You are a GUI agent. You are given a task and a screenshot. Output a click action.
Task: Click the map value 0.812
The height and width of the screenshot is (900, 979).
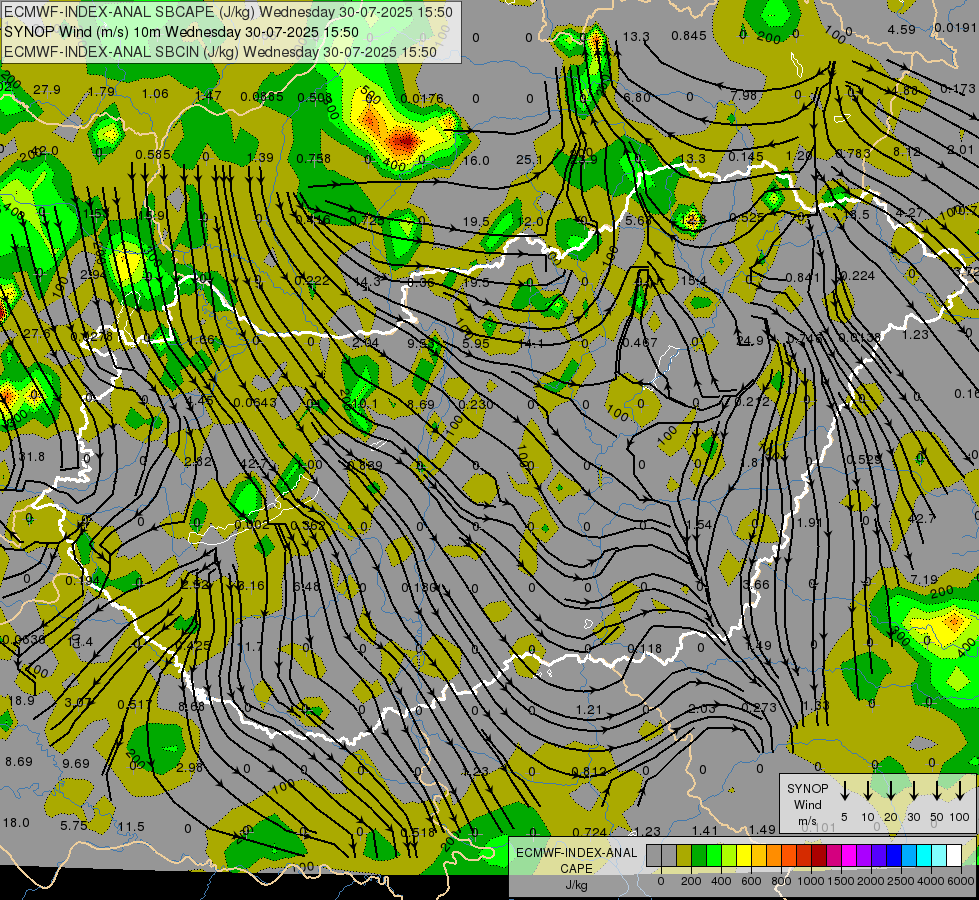tap(589, 771)
